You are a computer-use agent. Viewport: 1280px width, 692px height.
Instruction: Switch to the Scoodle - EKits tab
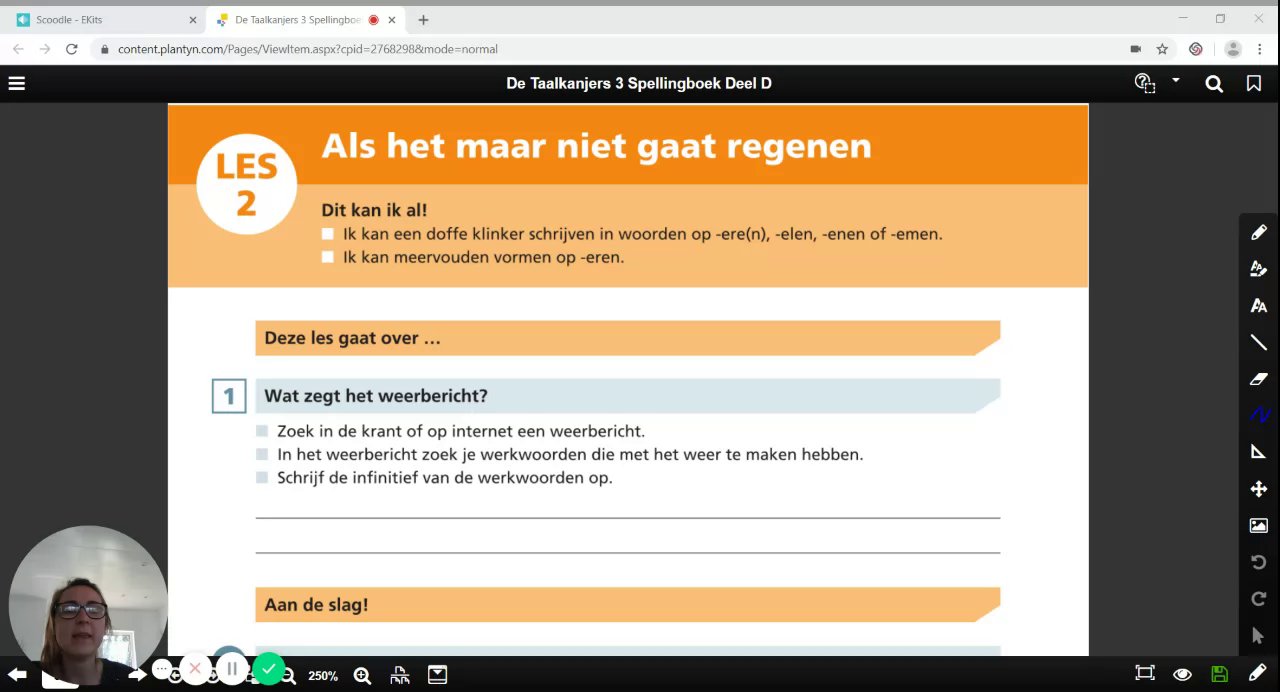105,20
